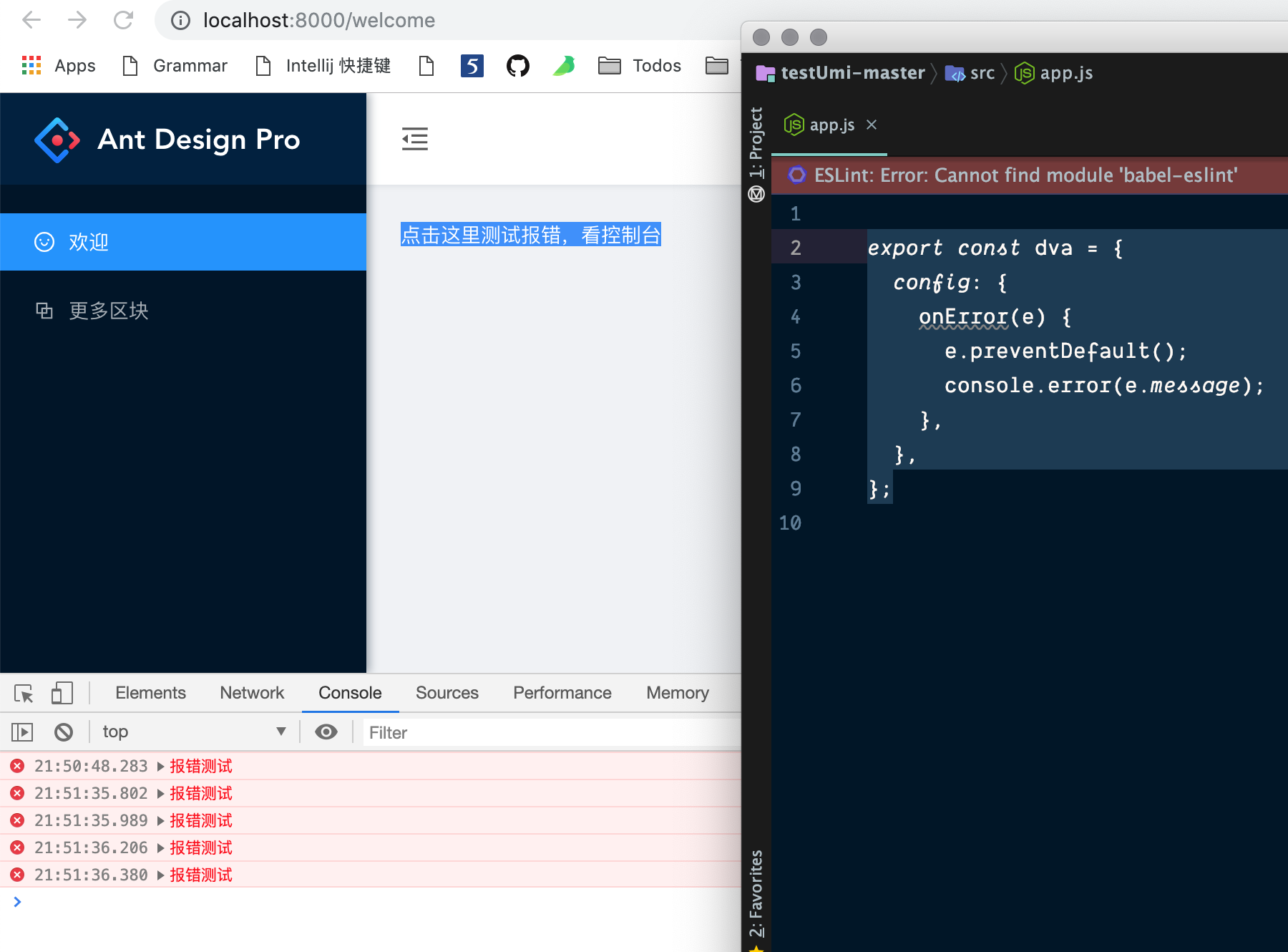Open the 2: Favorites tool window
This screenshot has width=1288, height=952.
[x=756, y=893]
